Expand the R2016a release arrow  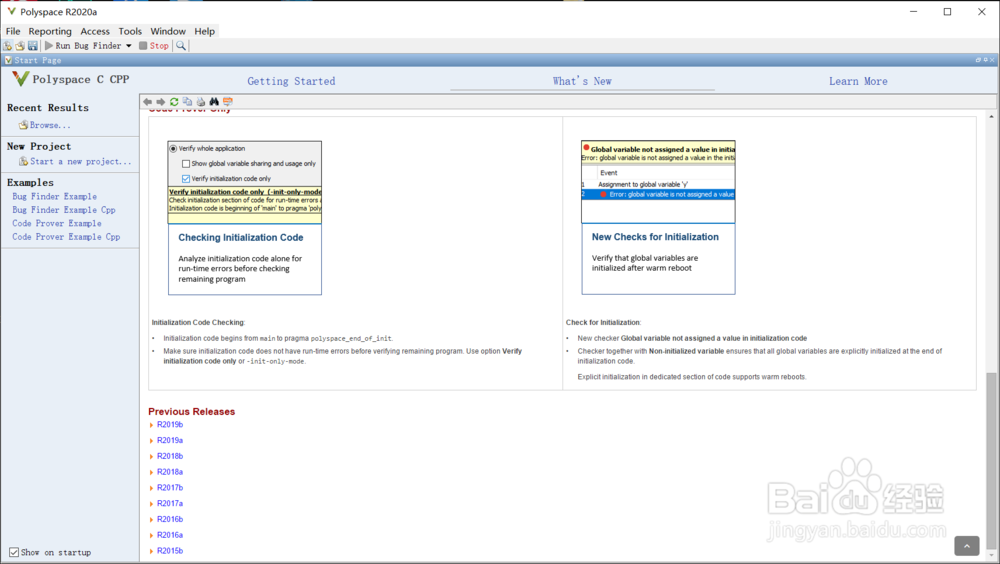pyautogui.click(x=151, y=535)
